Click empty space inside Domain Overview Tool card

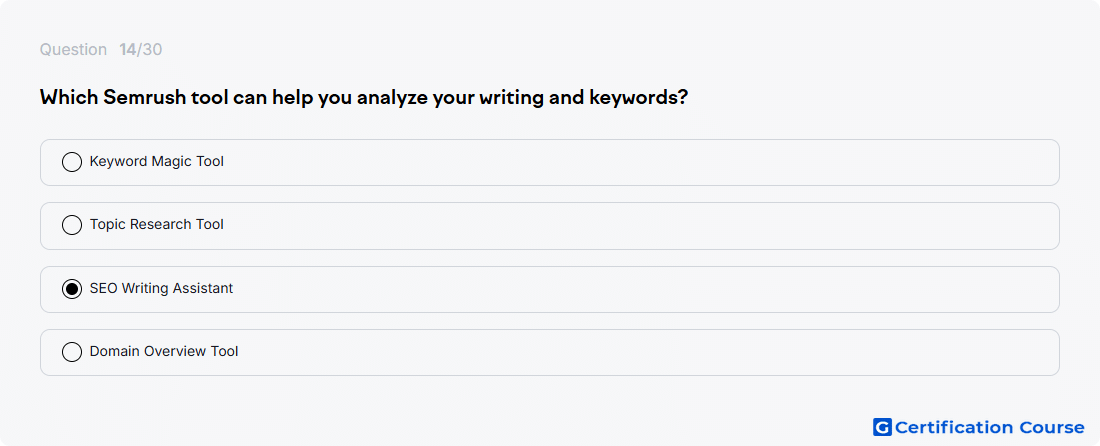click(x=631, y=352)
